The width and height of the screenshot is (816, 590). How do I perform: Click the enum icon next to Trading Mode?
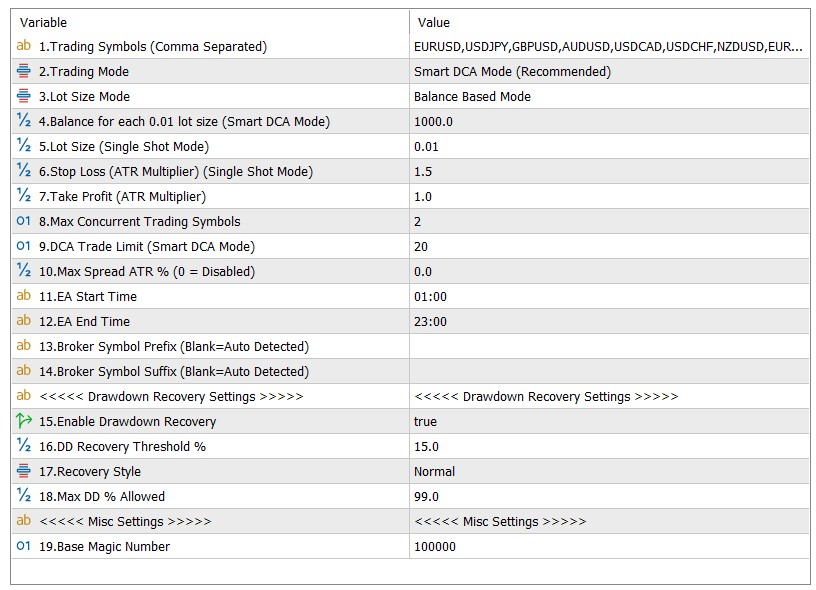pos(23,71)
